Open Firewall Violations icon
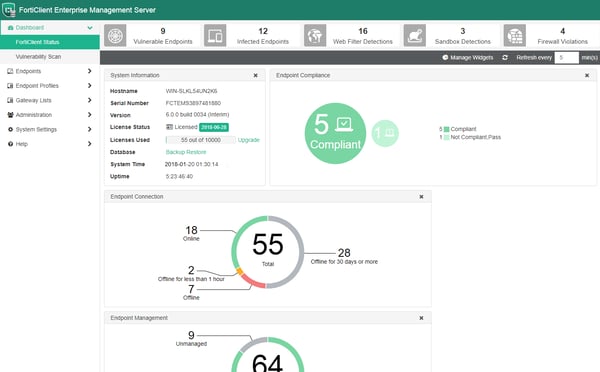600x372 pixels. [515, 36]
